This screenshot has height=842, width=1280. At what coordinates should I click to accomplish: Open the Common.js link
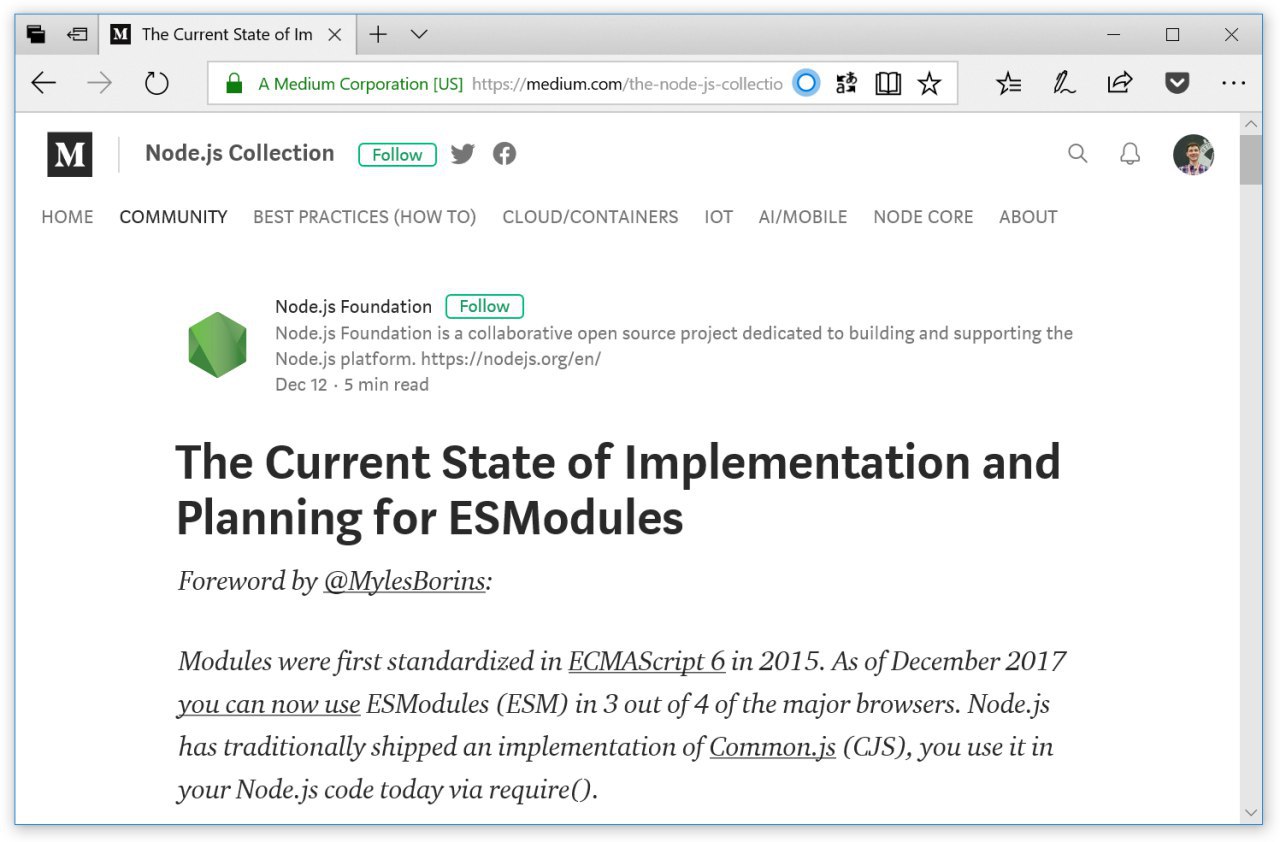pyautogui.click(x=773, y=748)
